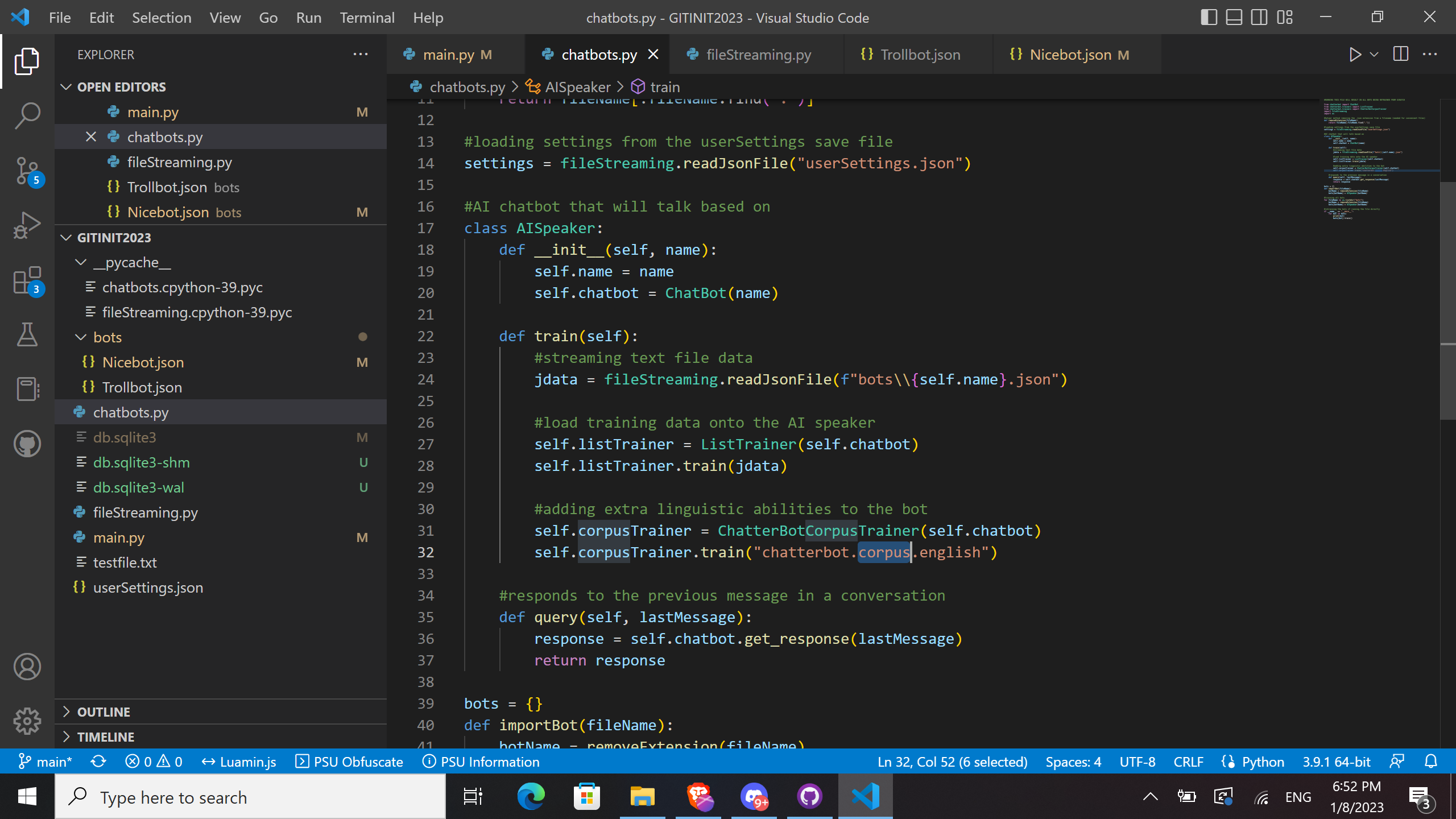Open the GitHub view in activity bar
The width and height of the screenshot is (1456, 819).
(27, 444)
